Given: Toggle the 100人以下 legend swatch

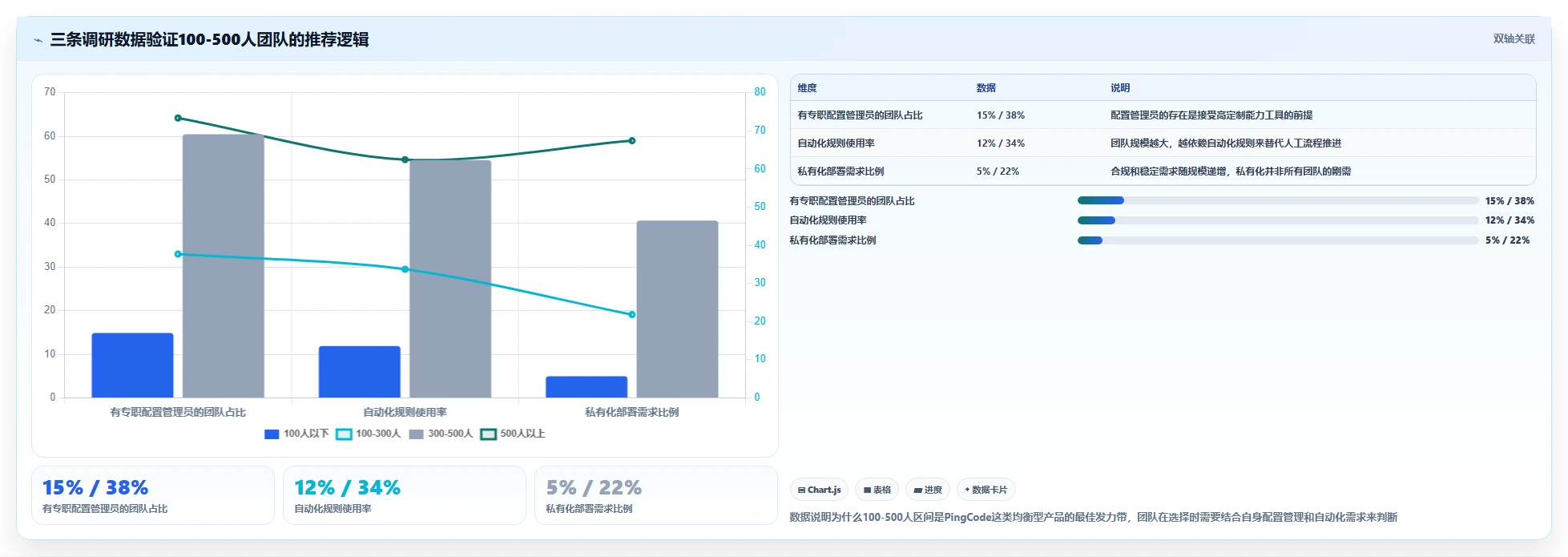Looking at the screenshot, I should pyautogui.click(x=272, y=434).
